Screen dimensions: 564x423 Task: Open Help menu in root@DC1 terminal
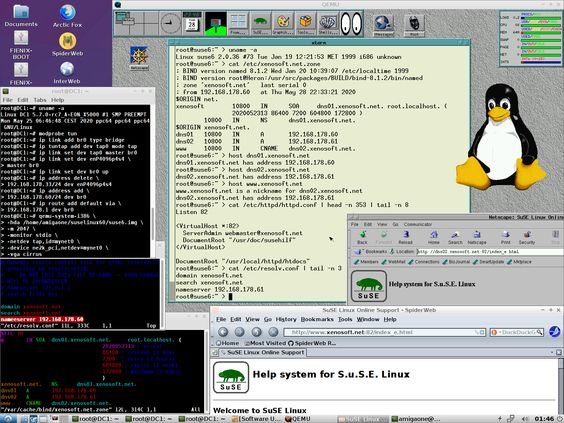click(58, 100)
